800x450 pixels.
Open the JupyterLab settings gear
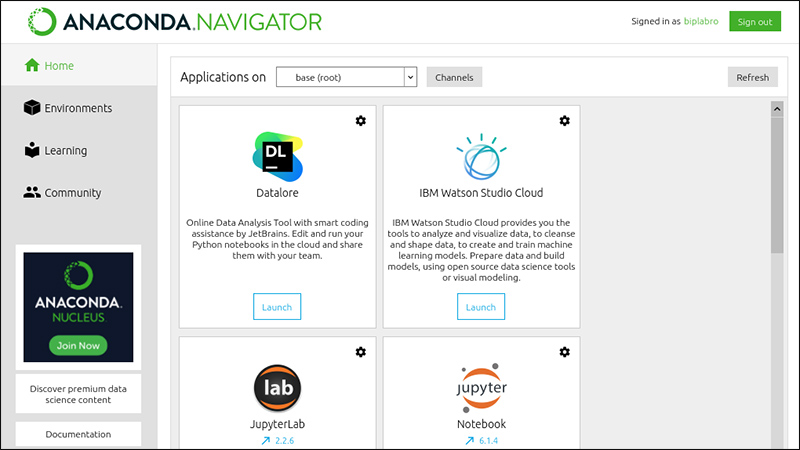pyautogui.click(x=361, y=352)
